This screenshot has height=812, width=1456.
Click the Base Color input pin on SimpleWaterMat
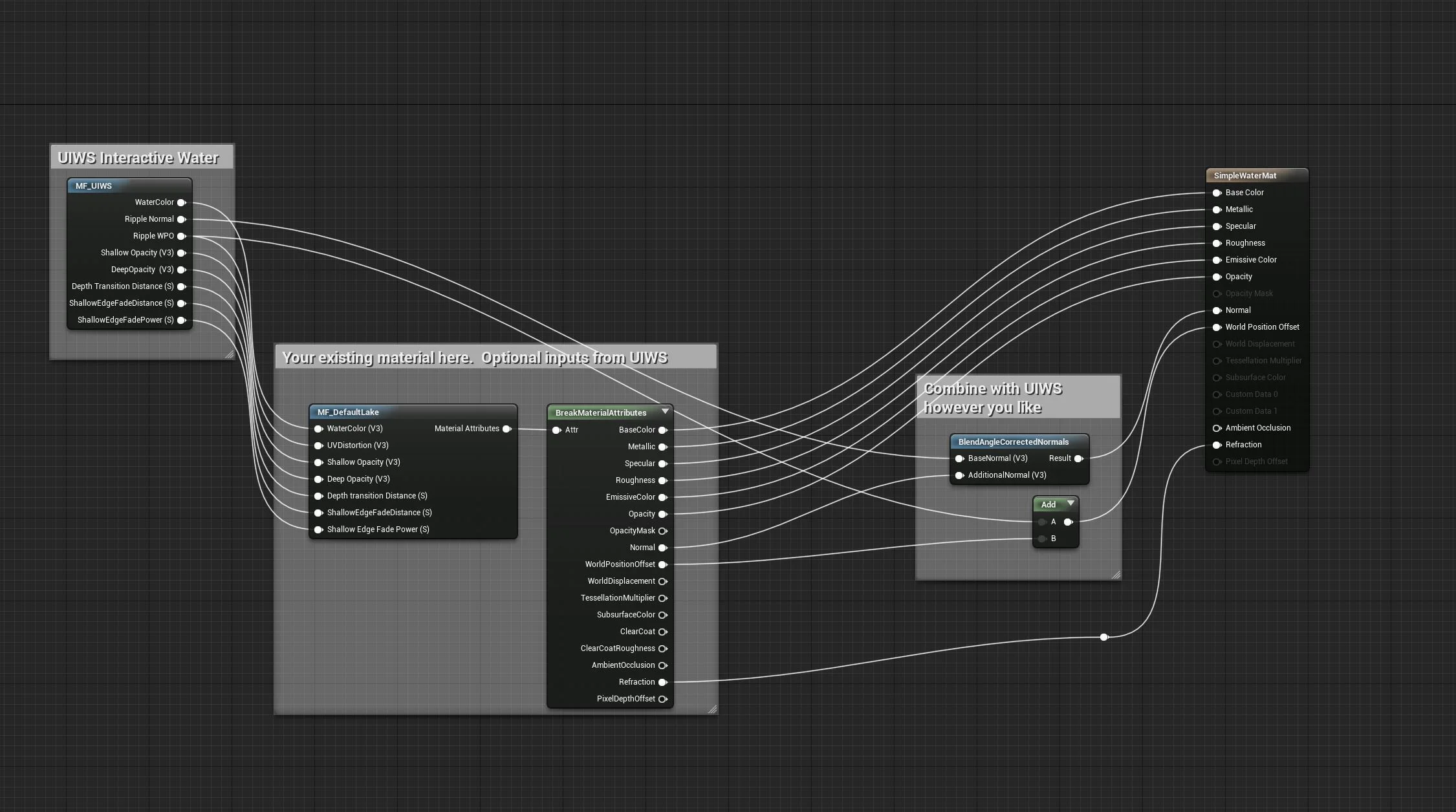point(1217,193)
